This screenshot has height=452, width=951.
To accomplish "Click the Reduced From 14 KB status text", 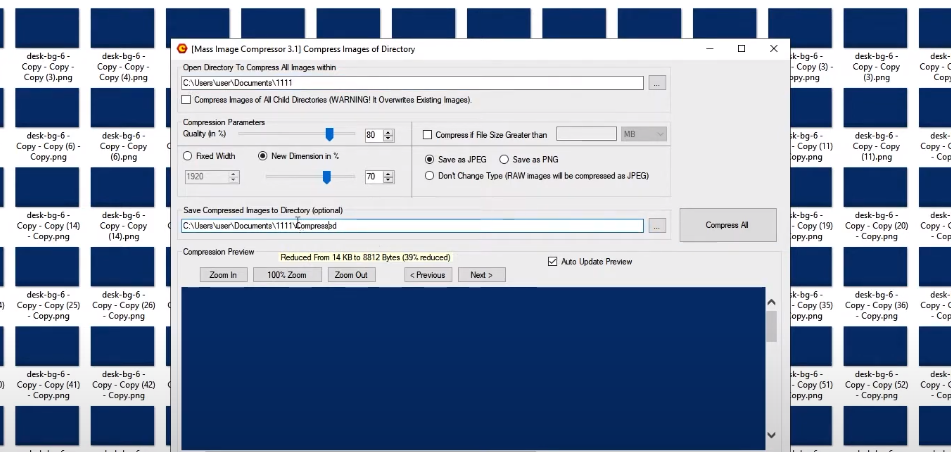I will [x=365, y=257].
